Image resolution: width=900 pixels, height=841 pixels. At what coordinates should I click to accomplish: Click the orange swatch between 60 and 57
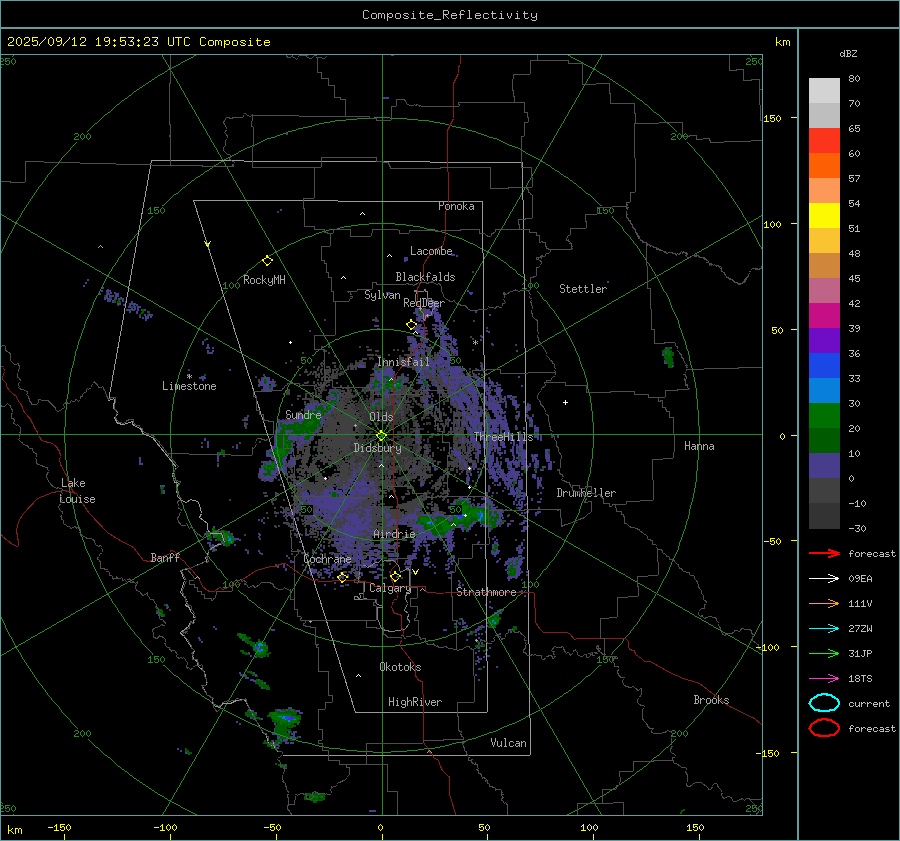click(824, 166)
